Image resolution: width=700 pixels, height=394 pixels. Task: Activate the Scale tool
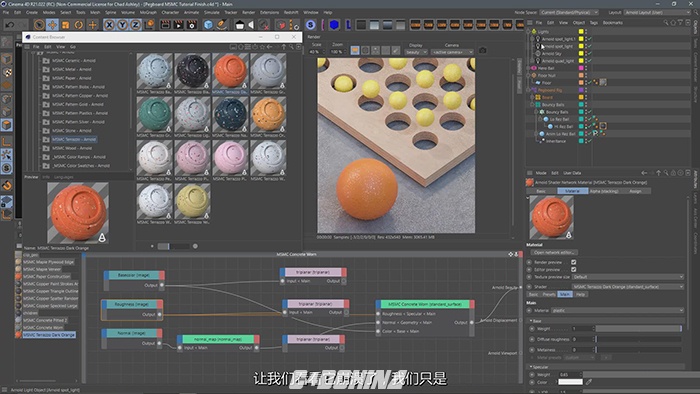(66, 25)
